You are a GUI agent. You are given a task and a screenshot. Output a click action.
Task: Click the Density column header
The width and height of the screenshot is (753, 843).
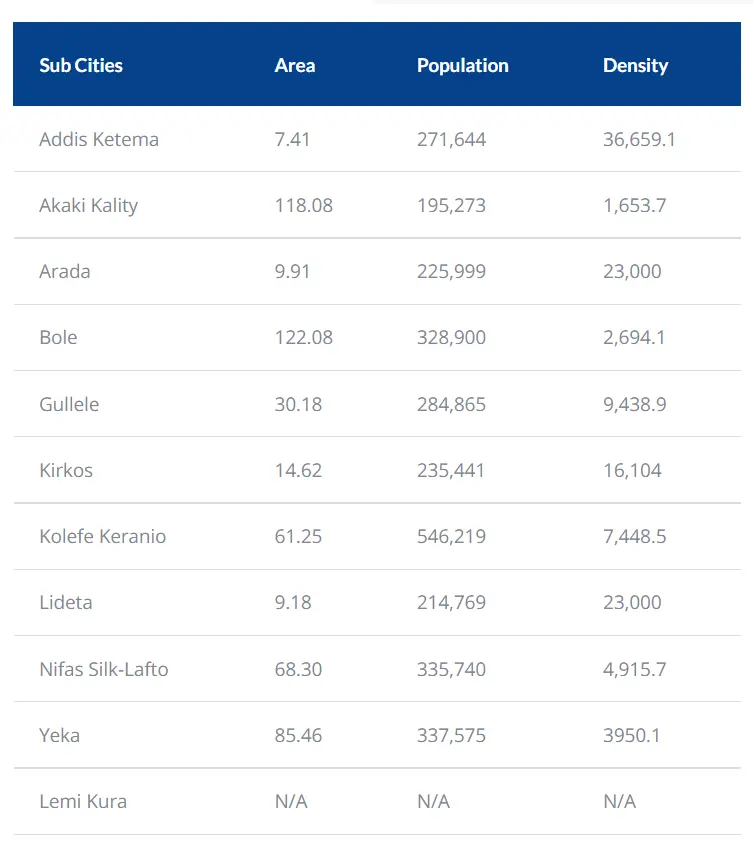point(635,66)
